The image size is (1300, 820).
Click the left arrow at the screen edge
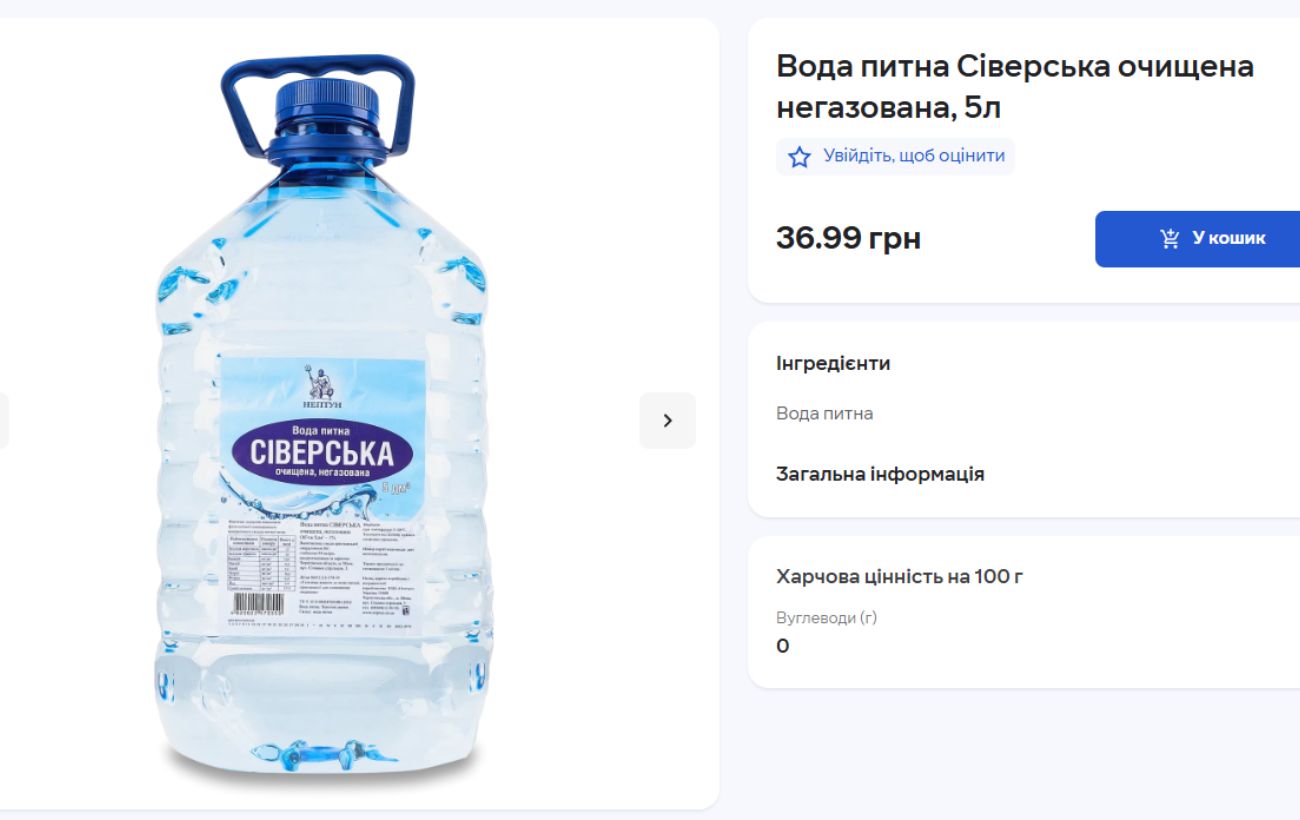(5, 420)
